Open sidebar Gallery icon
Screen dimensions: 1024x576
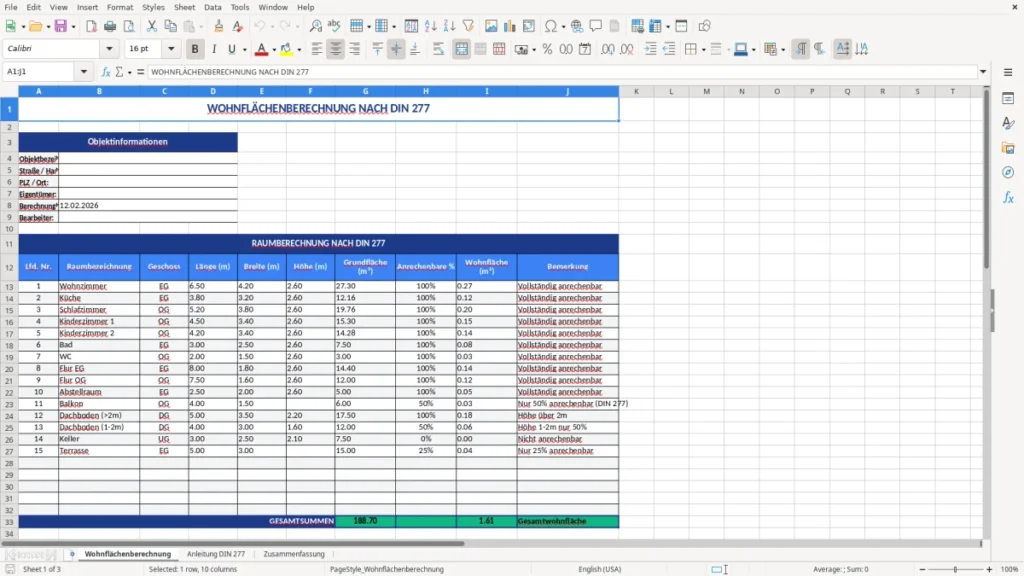pyautogui.click(x=1008, y=148)
